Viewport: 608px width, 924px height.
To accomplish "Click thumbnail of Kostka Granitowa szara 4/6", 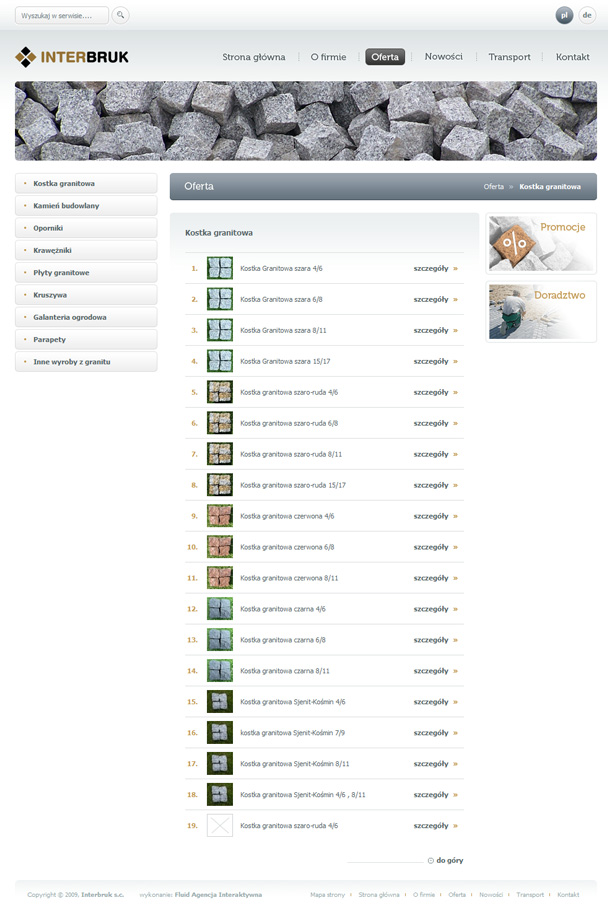I will click(219, 268).
